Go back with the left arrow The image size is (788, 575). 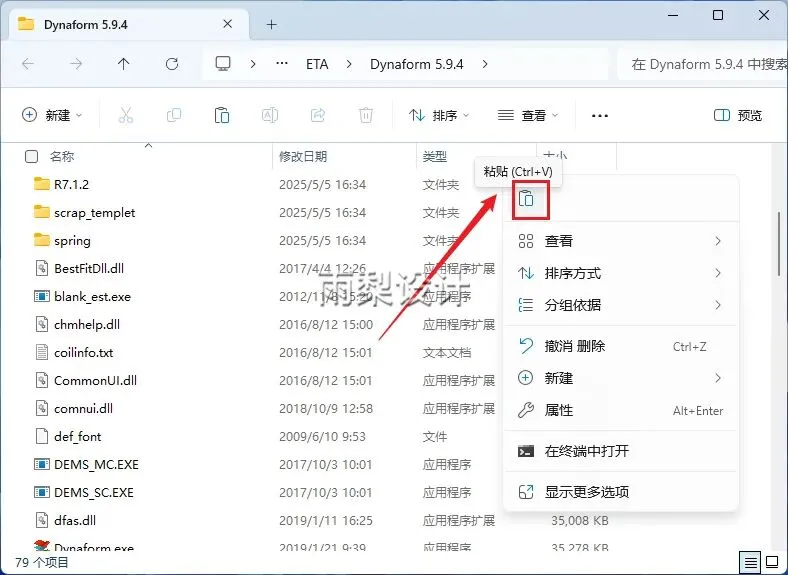point(28,64)
